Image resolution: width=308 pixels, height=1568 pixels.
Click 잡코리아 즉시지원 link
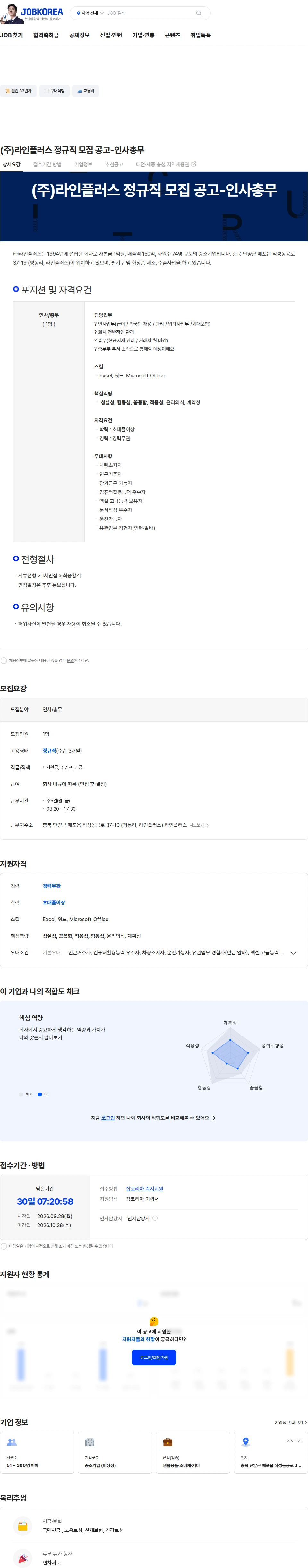[145, 1189]
